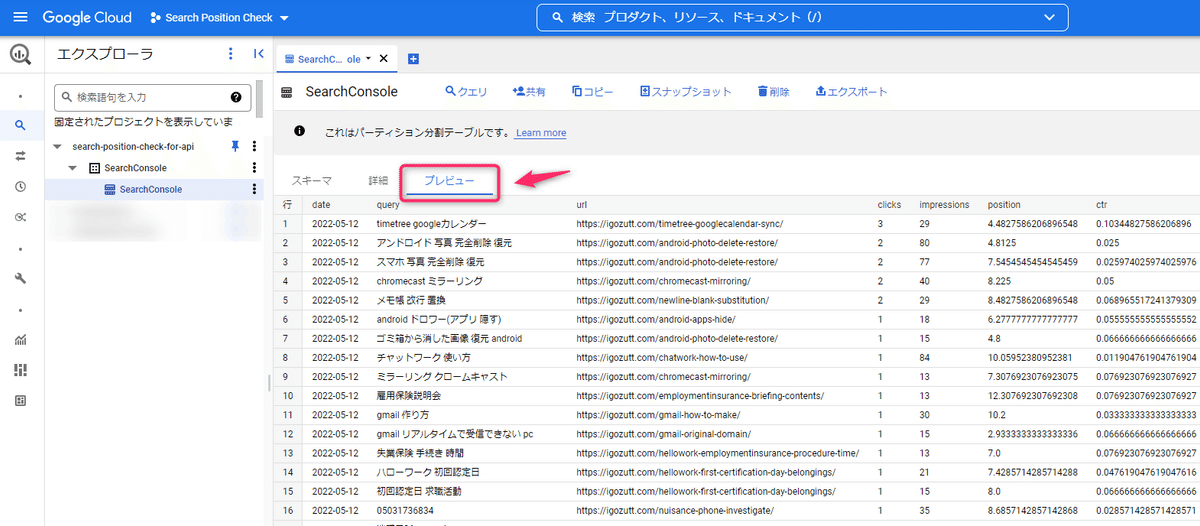Select the SQL workspace magnifier sidebar icon
This screenshot has height=526, width=1200.
[x=20, y=126]
